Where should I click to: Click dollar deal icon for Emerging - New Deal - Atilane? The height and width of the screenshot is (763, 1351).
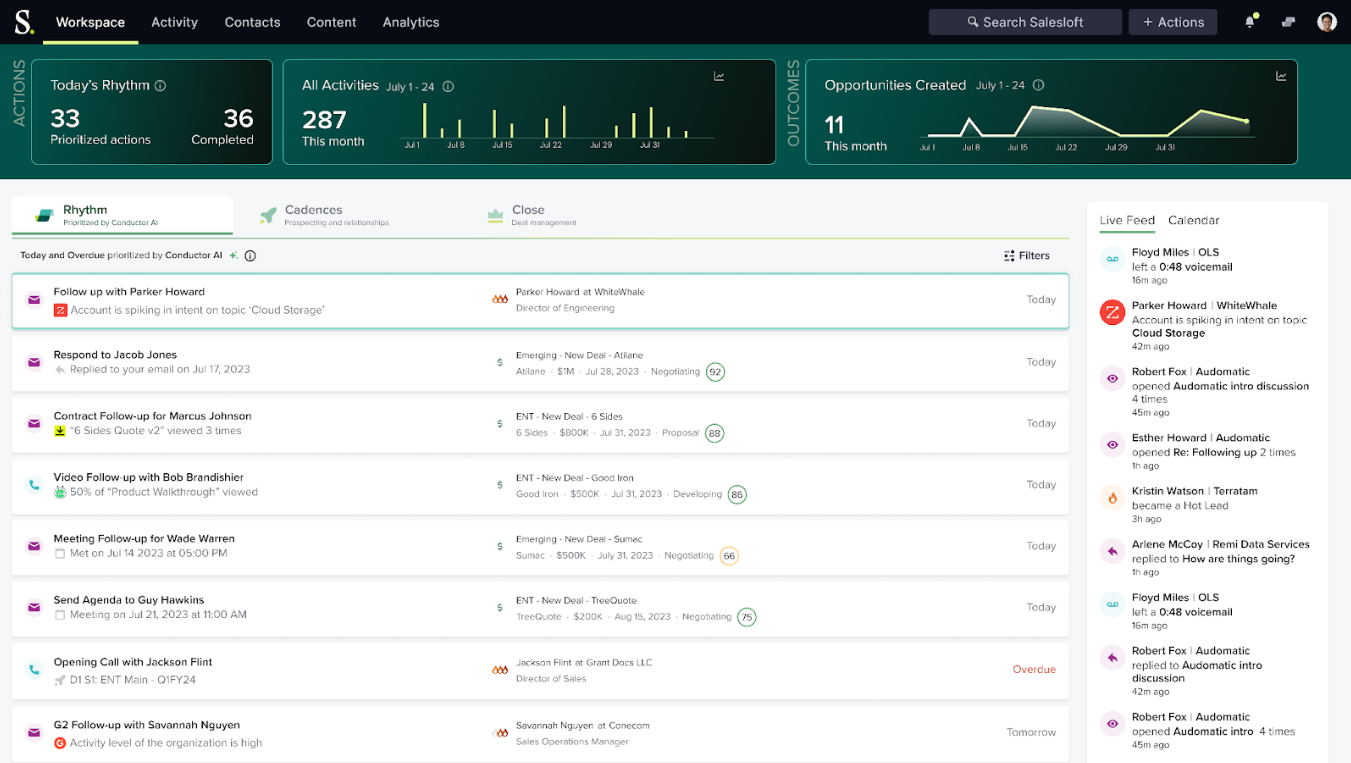click(x=500, y=362)
